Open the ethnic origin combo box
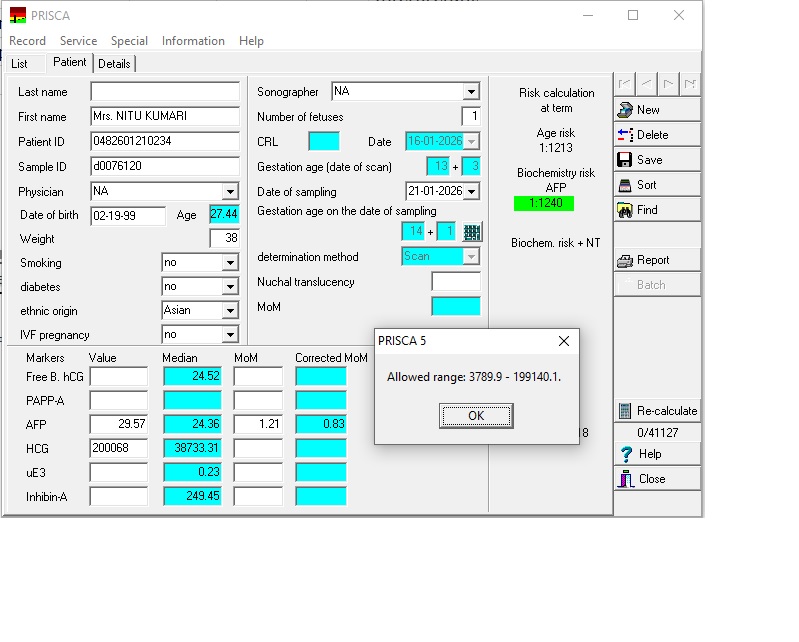This screenshot has width=799, height=642. [230, 311]
